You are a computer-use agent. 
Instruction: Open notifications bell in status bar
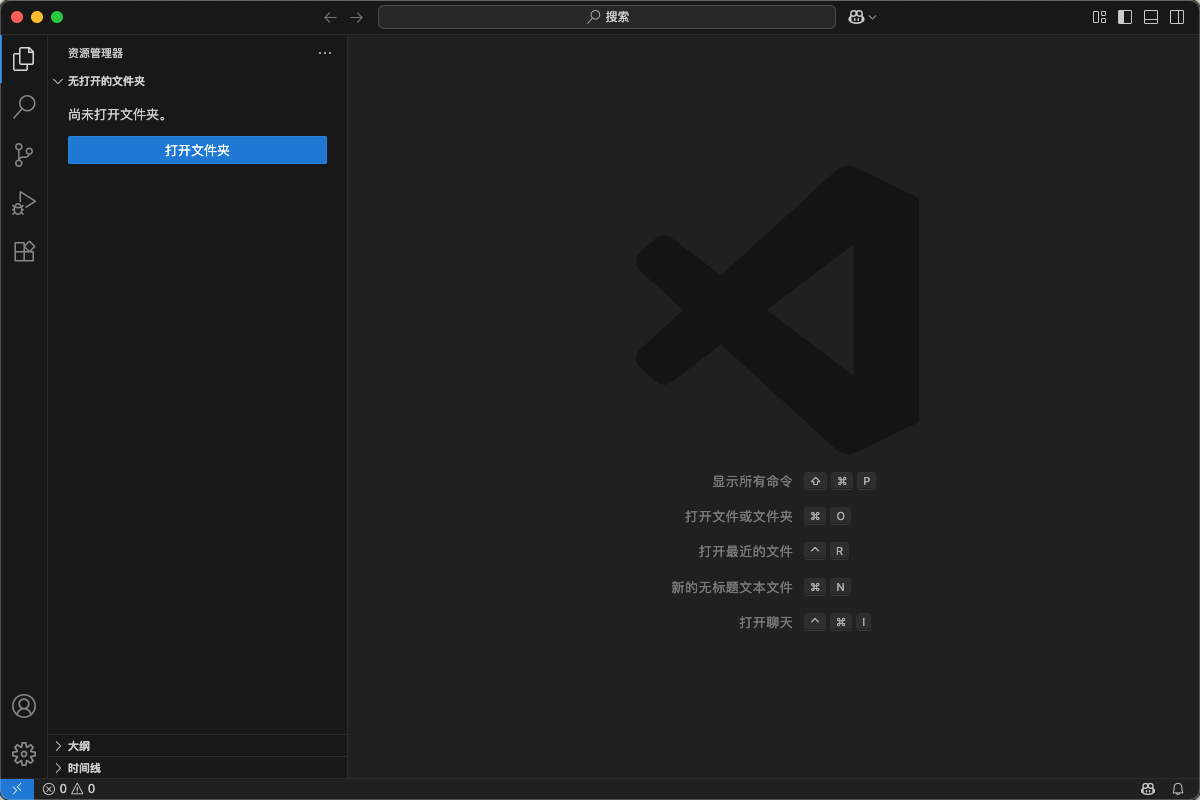[1178, 789]
